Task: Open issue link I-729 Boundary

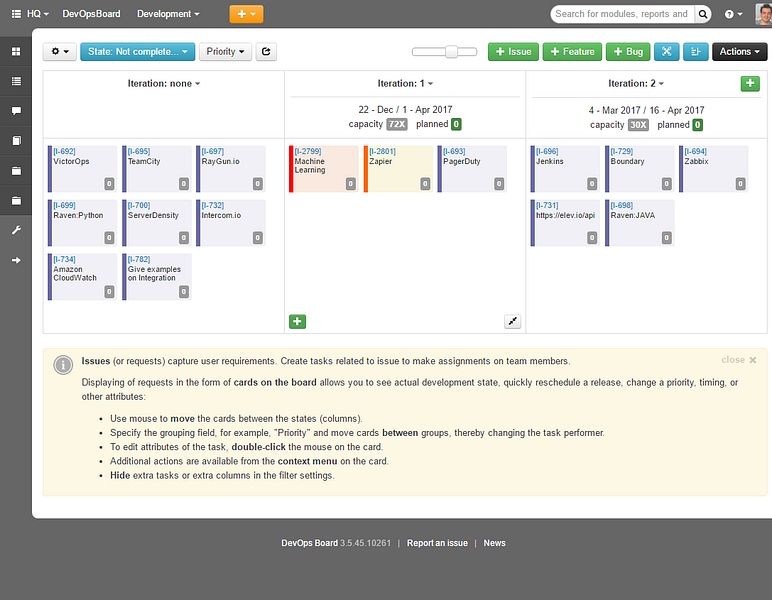Action: (622, 151)
